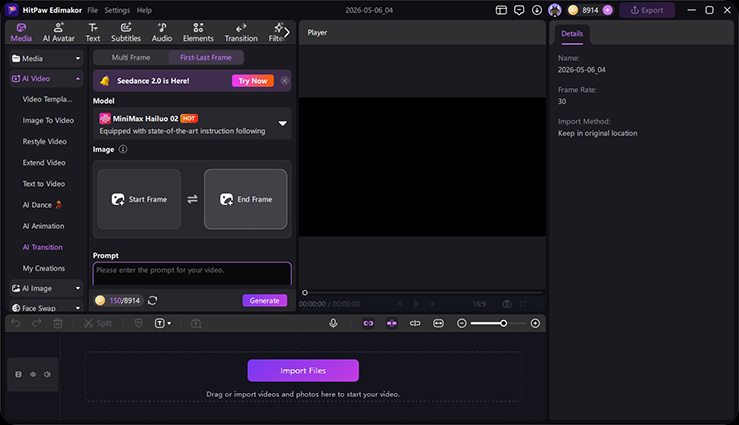Select AI Transition in sidebar
The height and width of the screenshot is (425, 739).
coord(42,247)
